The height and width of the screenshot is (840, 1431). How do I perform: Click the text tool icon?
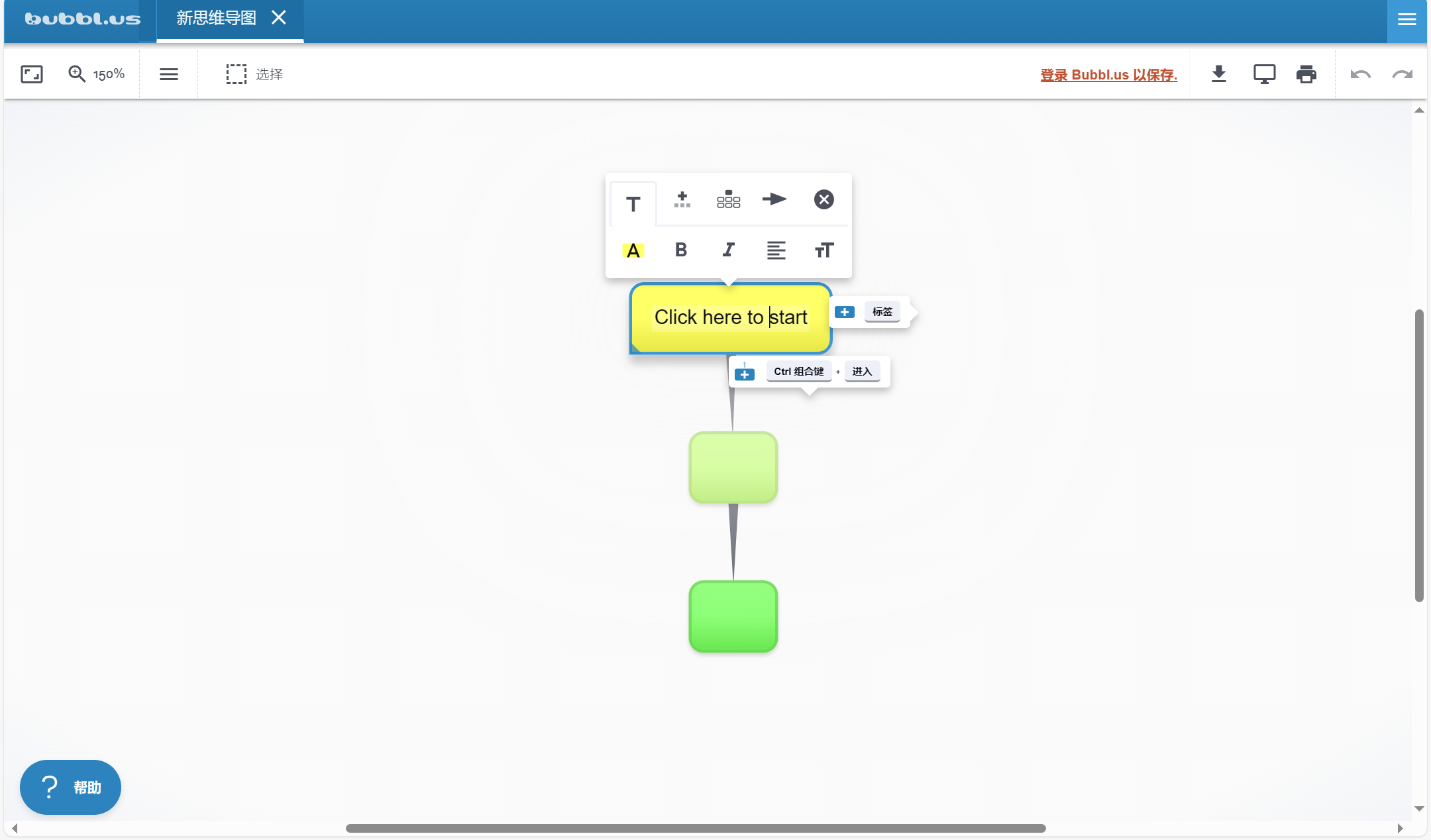[633, 200]
